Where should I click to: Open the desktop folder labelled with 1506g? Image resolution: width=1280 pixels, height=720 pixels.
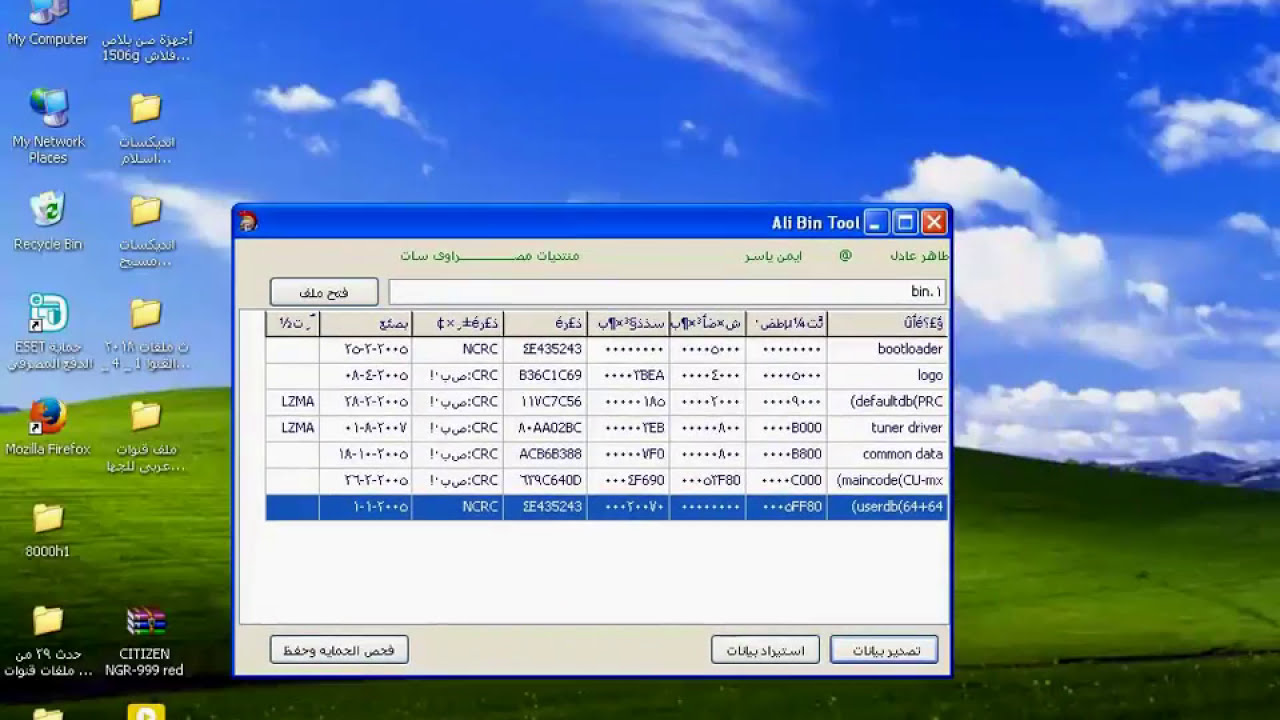tap(146, 32)
